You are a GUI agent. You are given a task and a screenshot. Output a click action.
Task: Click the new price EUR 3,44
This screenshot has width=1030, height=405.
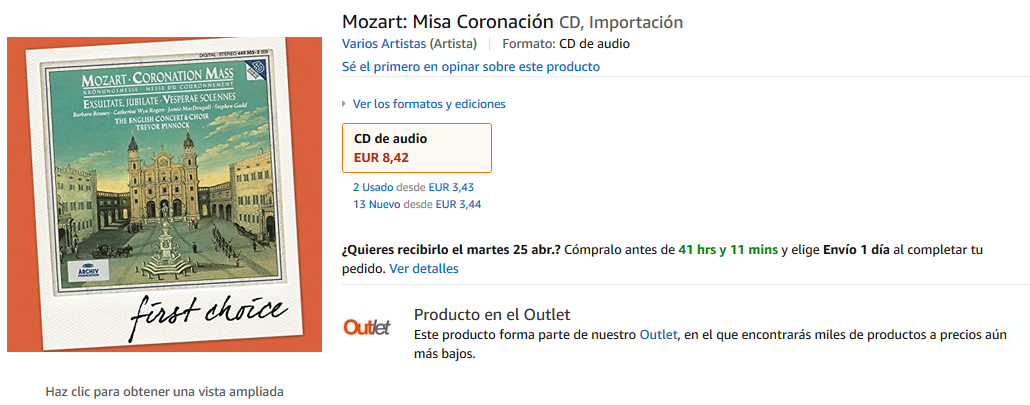(455, 204)
